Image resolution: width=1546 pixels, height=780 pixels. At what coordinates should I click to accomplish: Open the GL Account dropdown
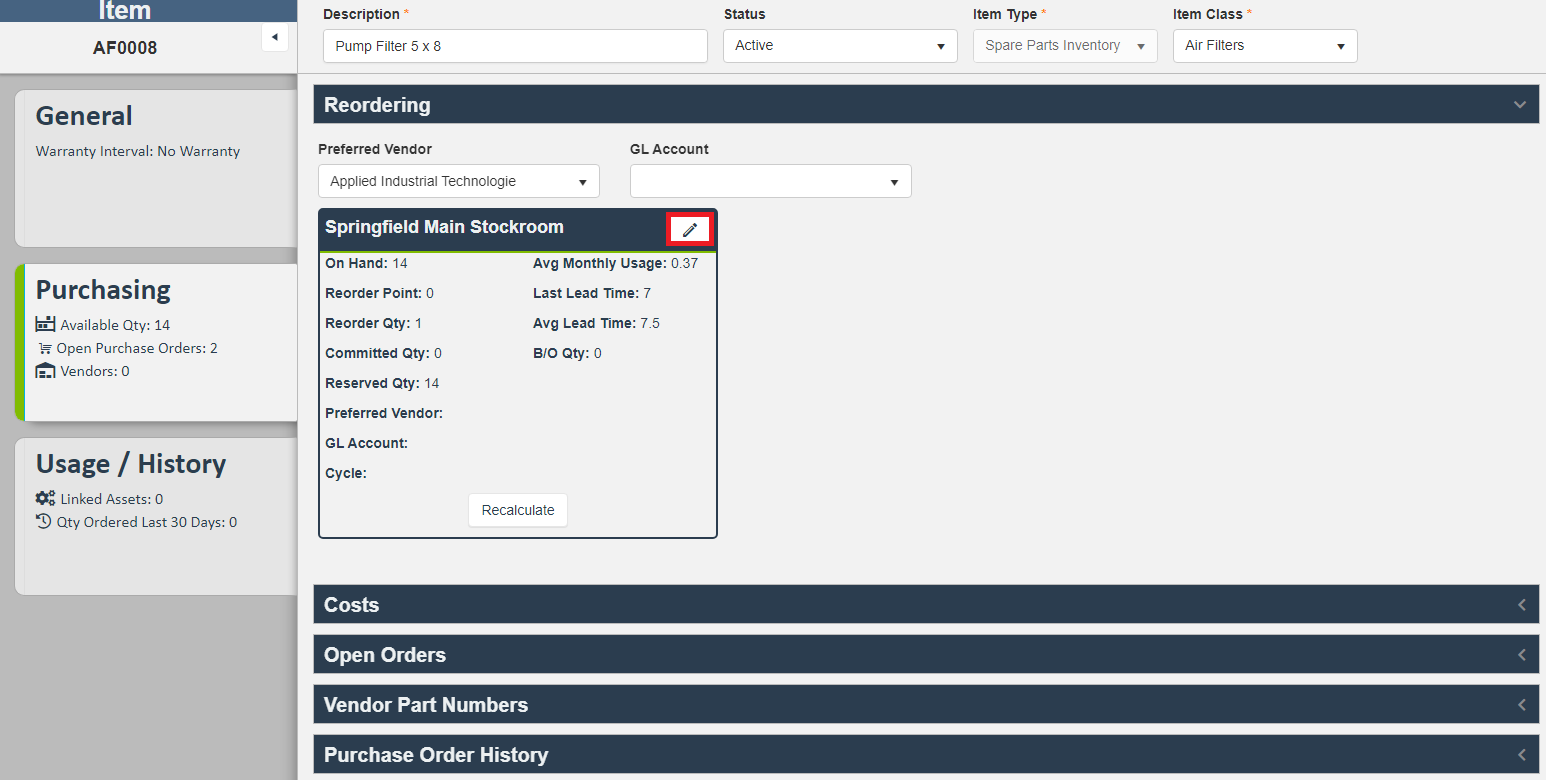coord(893,181)
